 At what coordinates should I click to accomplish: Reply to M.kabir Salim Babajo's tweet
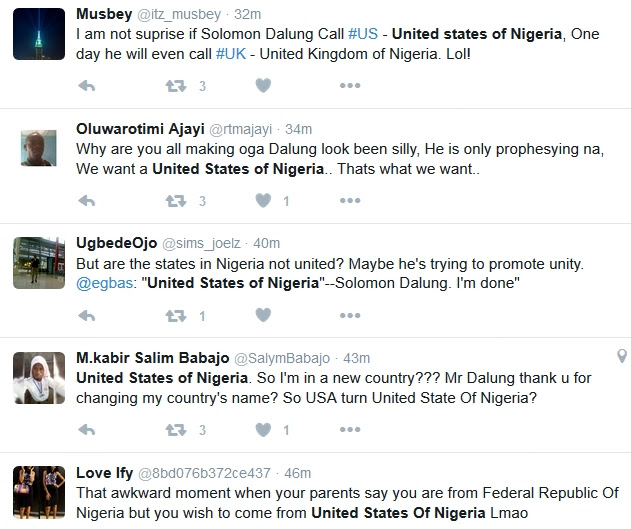pos(87,430)
